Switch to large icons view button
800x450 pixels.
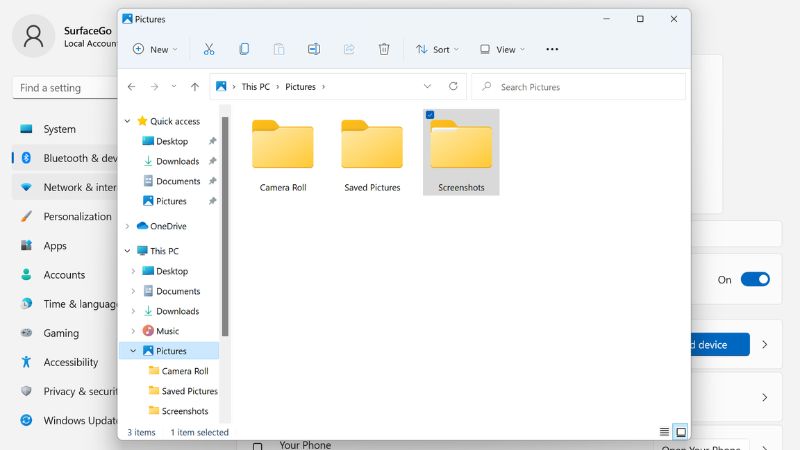click(681, 432)
